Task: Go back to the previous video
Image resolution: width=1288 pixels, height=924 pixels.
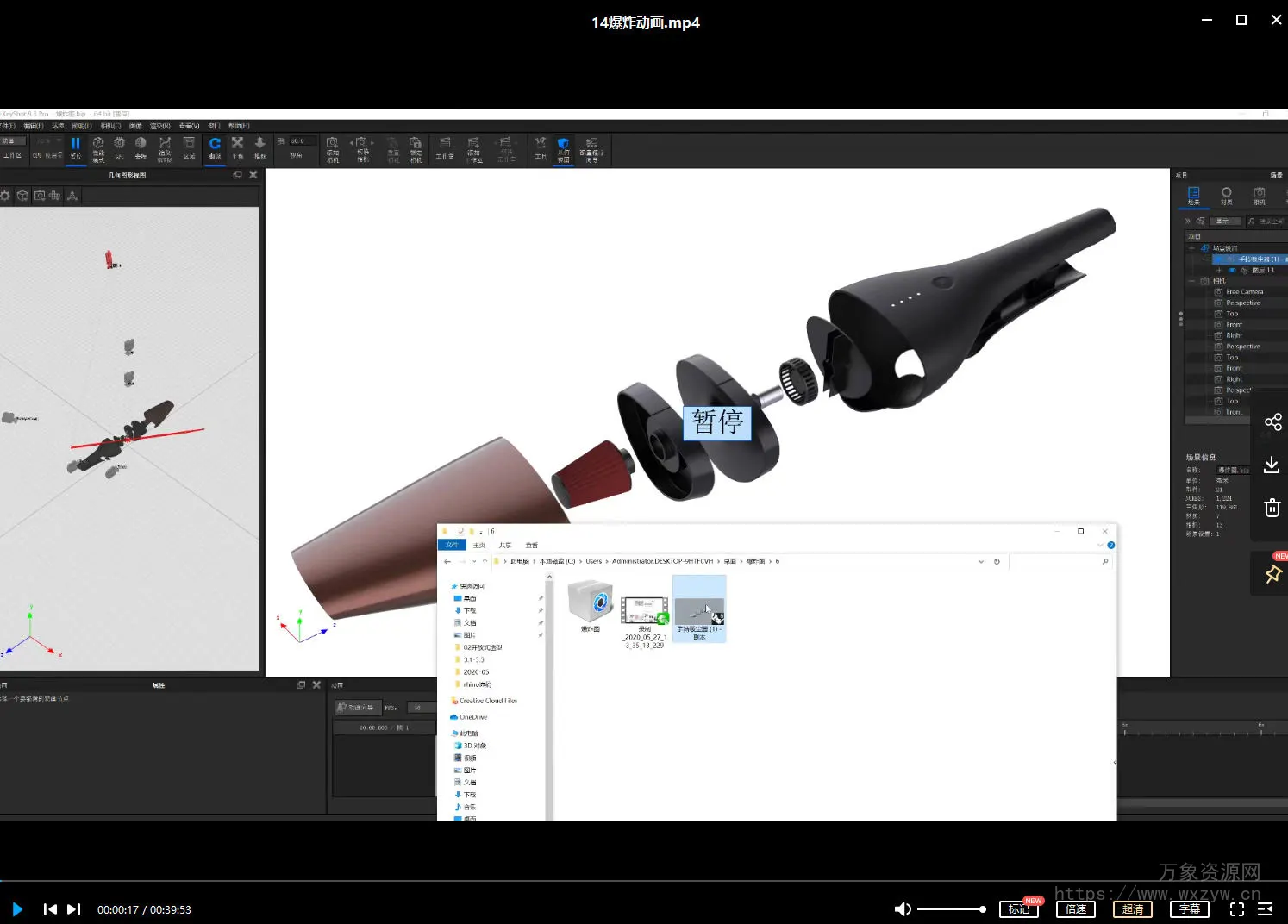Action: coord(50,909)
